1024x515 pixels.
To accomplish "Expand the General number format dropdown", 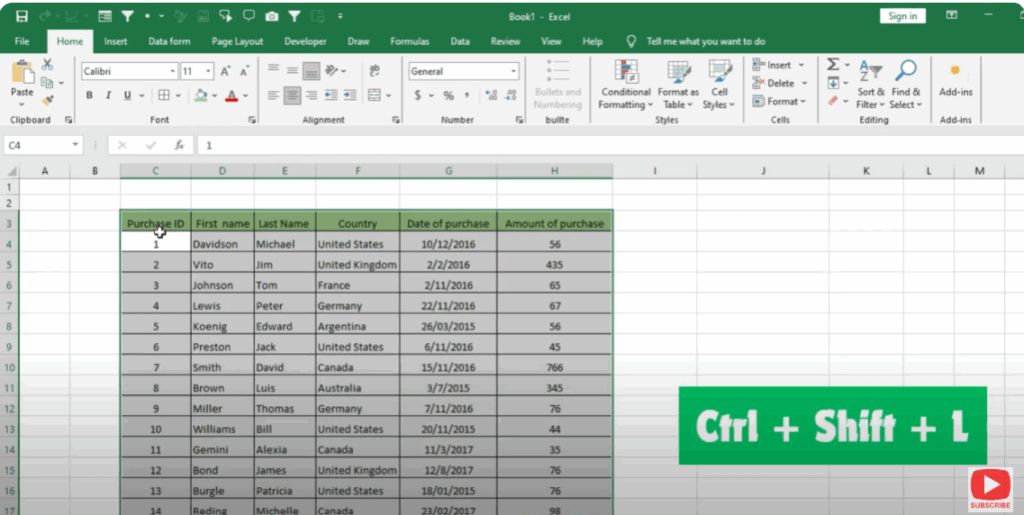I will (514, 71).
